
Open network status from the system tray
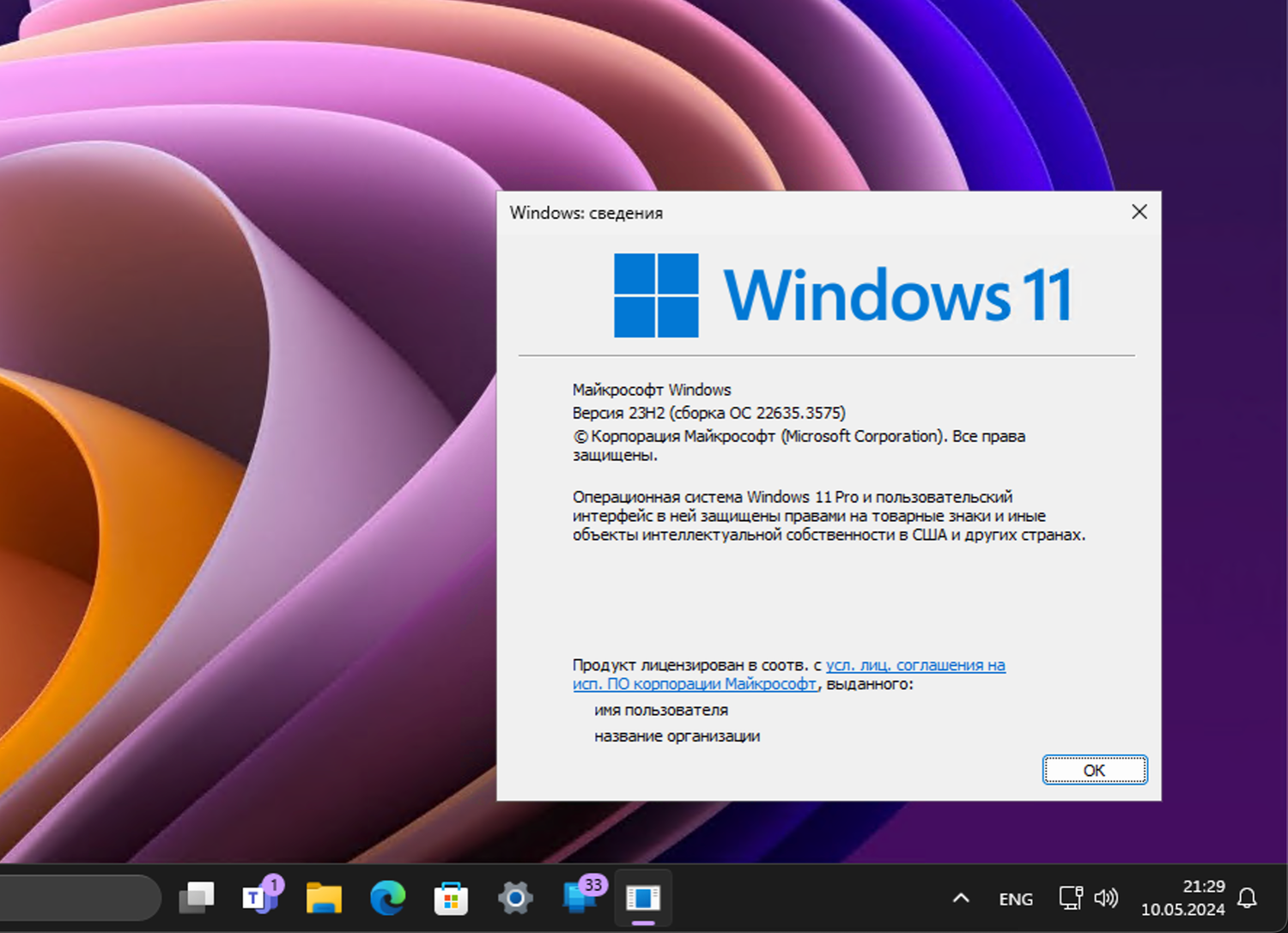(x=1070, y=898)
